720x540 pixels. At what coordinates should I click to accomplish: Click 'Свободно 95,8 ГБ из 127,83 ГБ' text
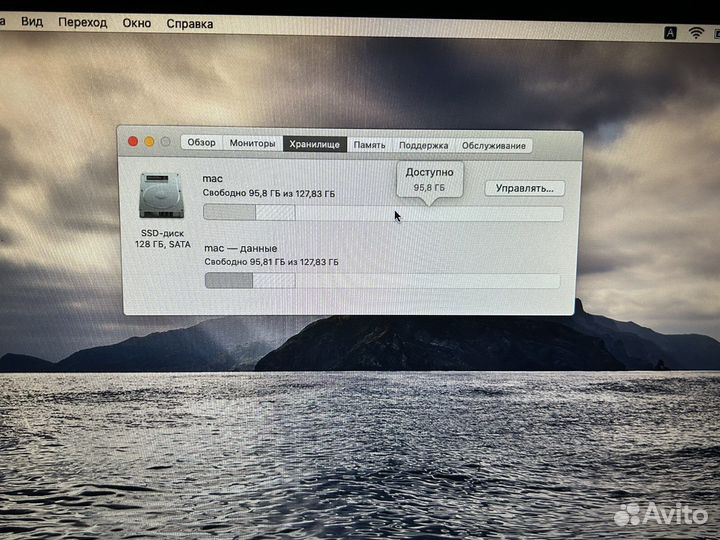point(269,193)
